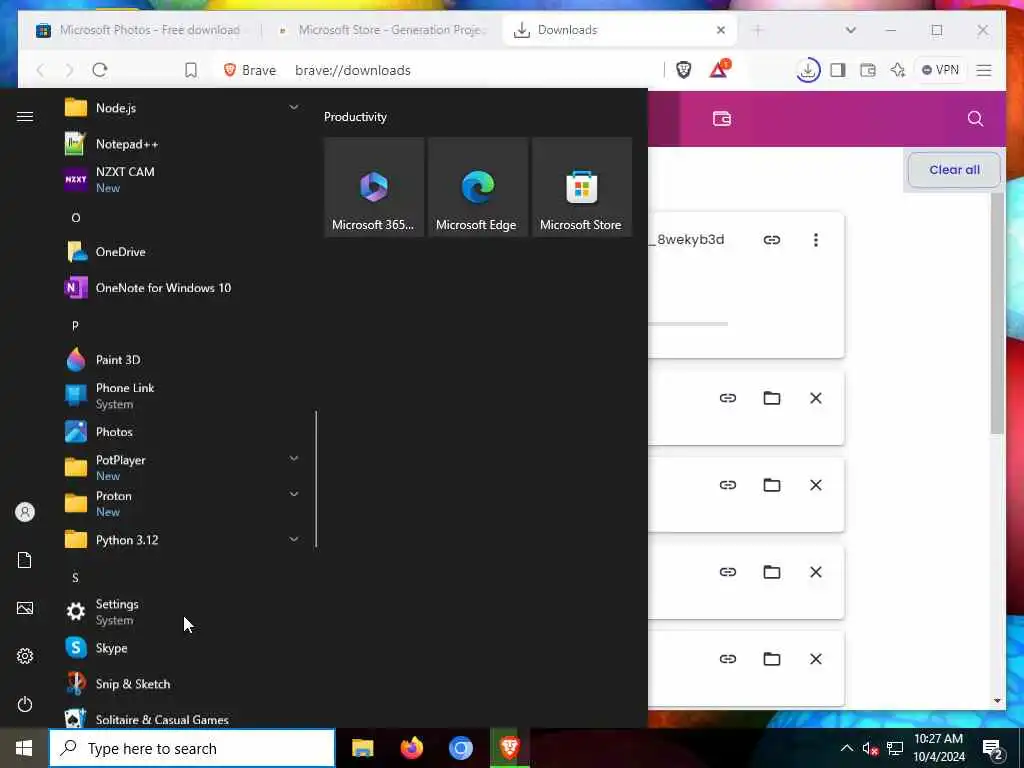Screen dimensions: 1024x768
Task: Open the notification center icon
Action: point(993,750)
